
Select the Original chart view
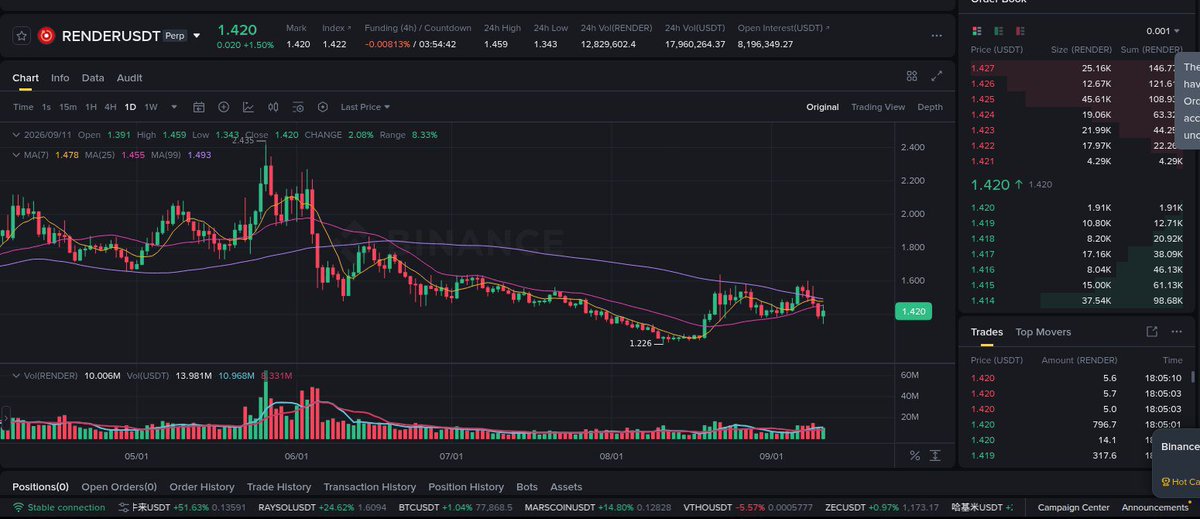pyautogui.click(x=823, y=107)
